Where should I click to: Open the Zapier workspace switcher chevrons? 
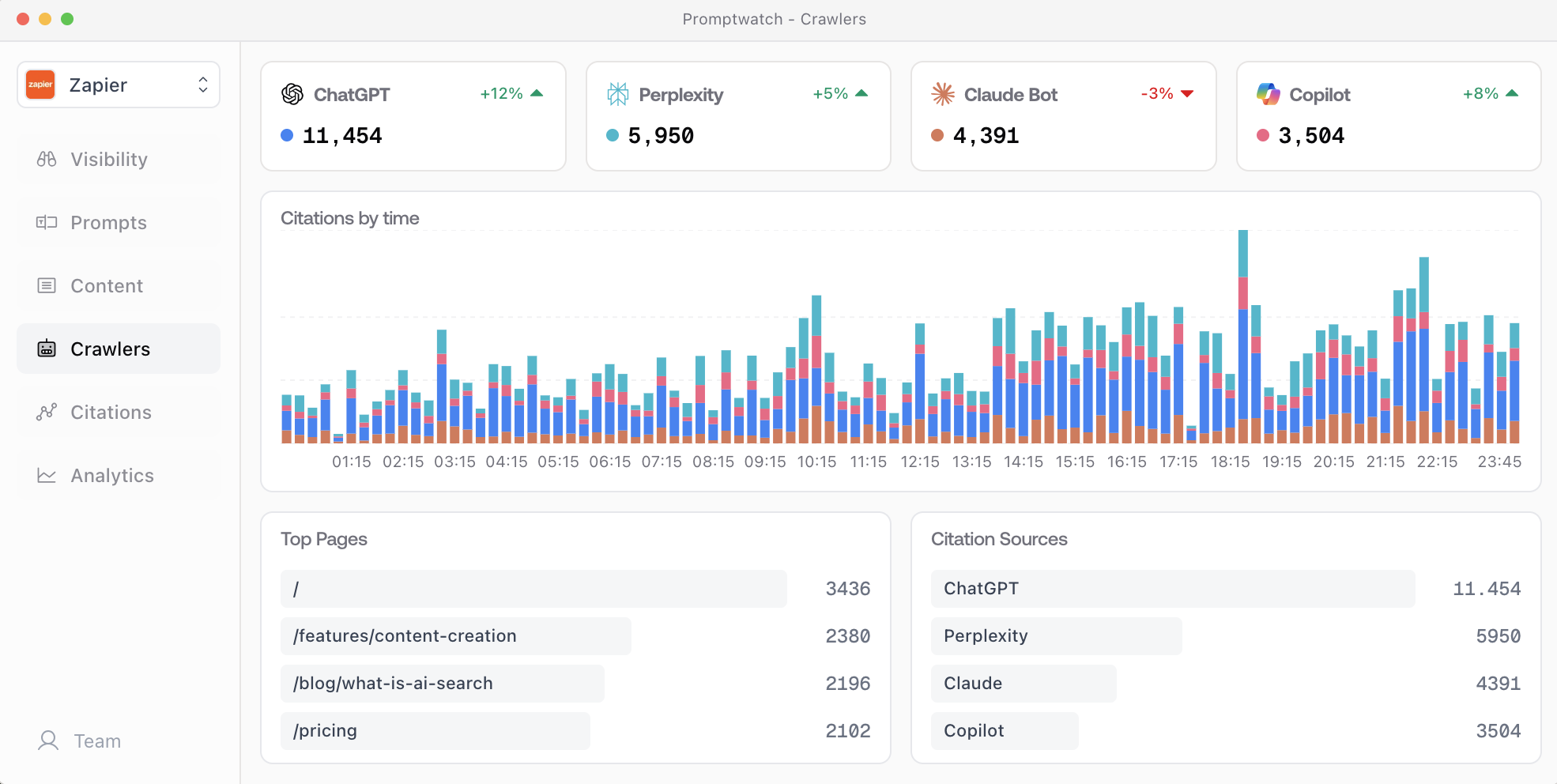point(203,85)
